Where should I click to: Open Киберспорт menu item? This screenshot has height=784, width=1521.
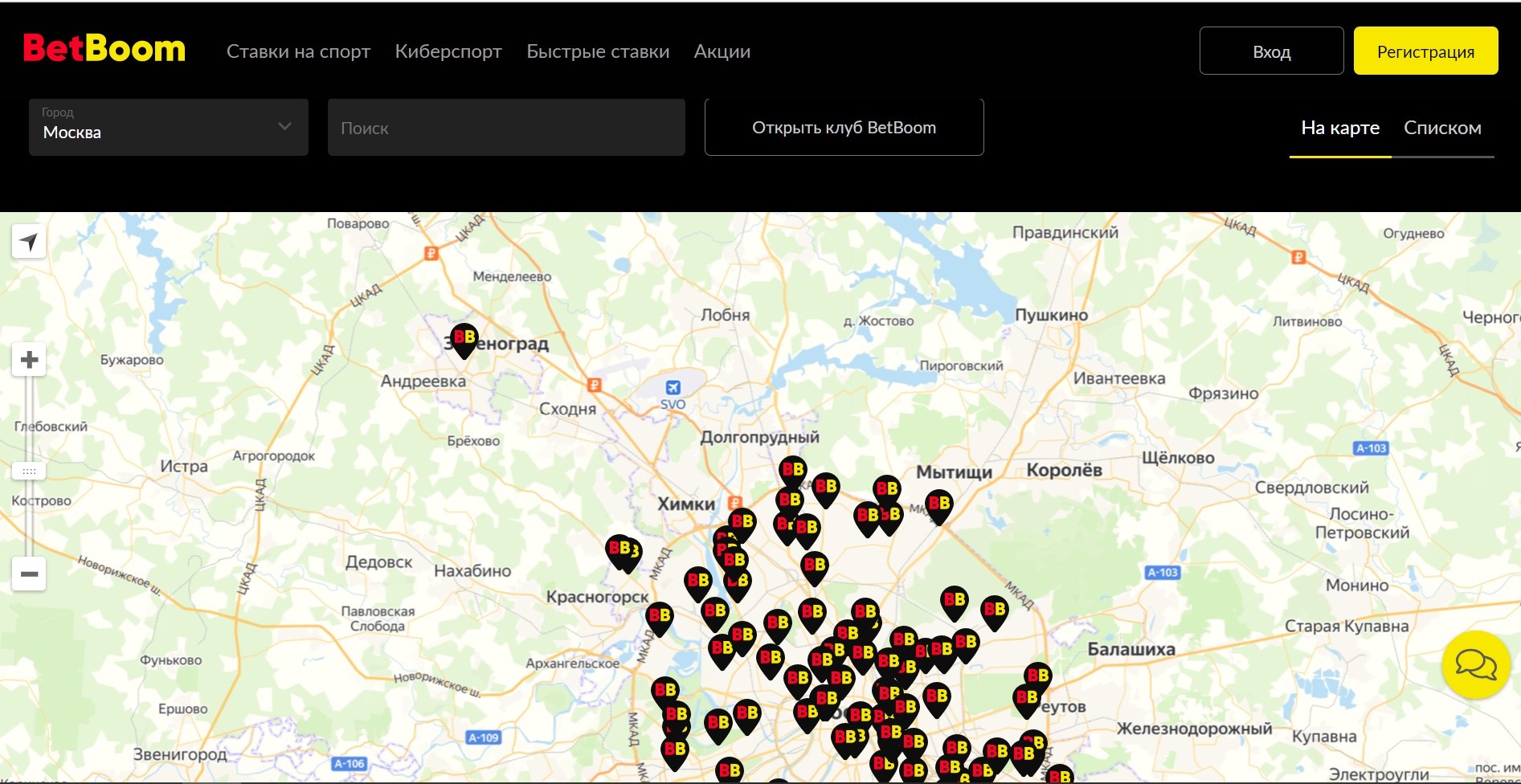[448, 51]
